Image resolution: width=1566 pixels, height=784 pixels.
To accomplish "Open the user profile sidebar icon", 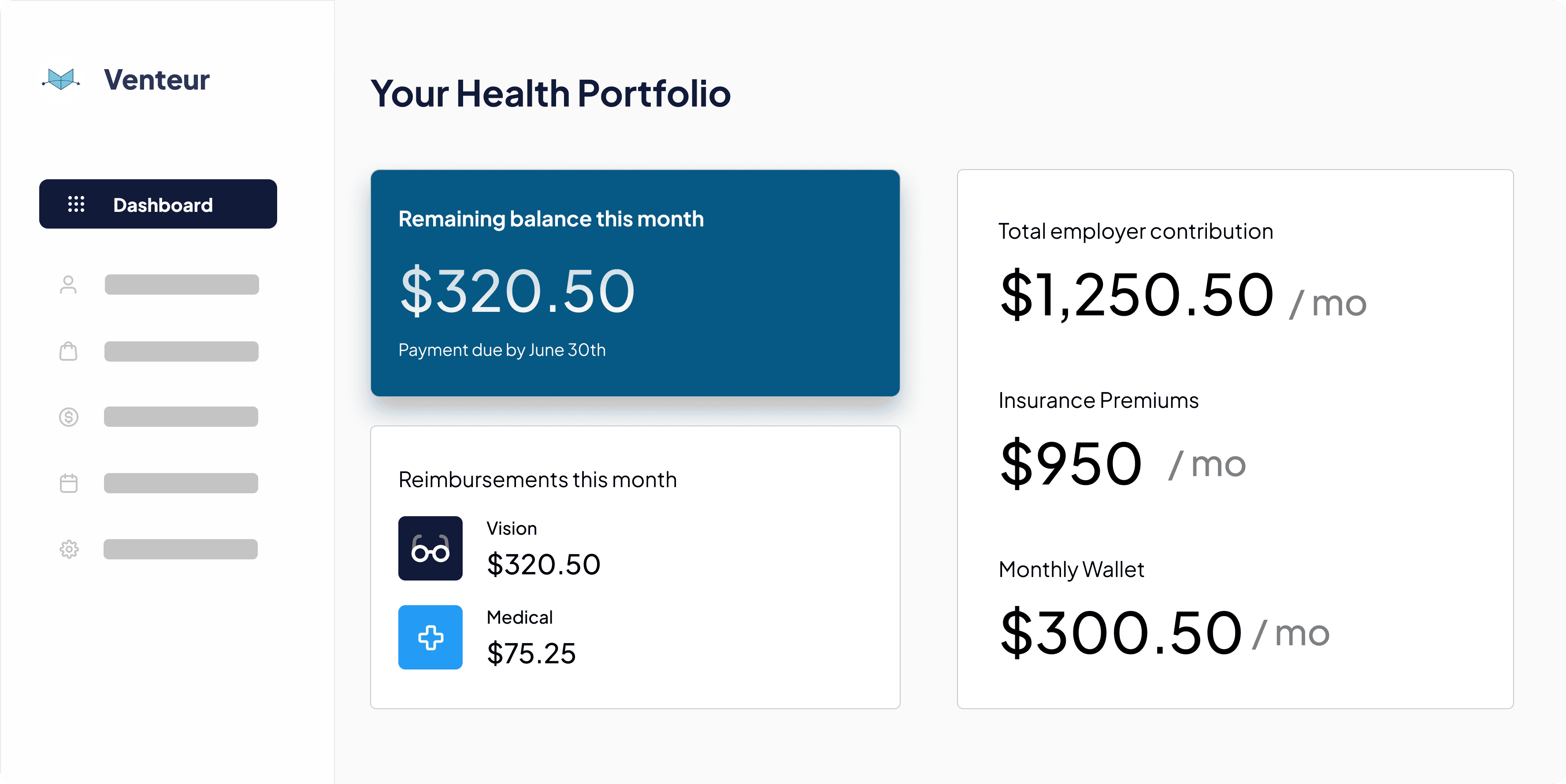I will 69,285.
